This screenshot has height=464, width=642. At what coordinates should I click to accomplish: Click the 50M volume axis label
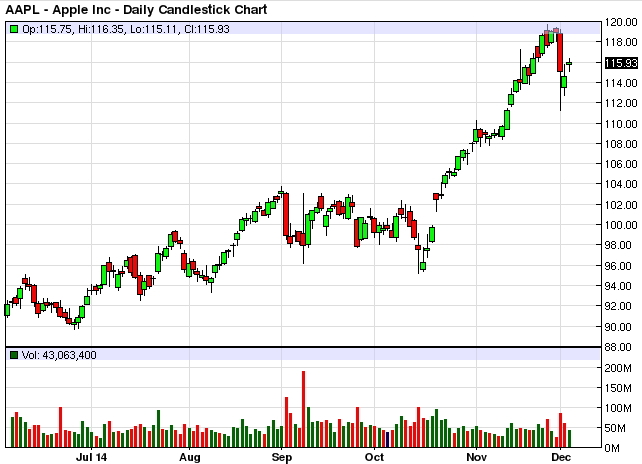point(615,428)
